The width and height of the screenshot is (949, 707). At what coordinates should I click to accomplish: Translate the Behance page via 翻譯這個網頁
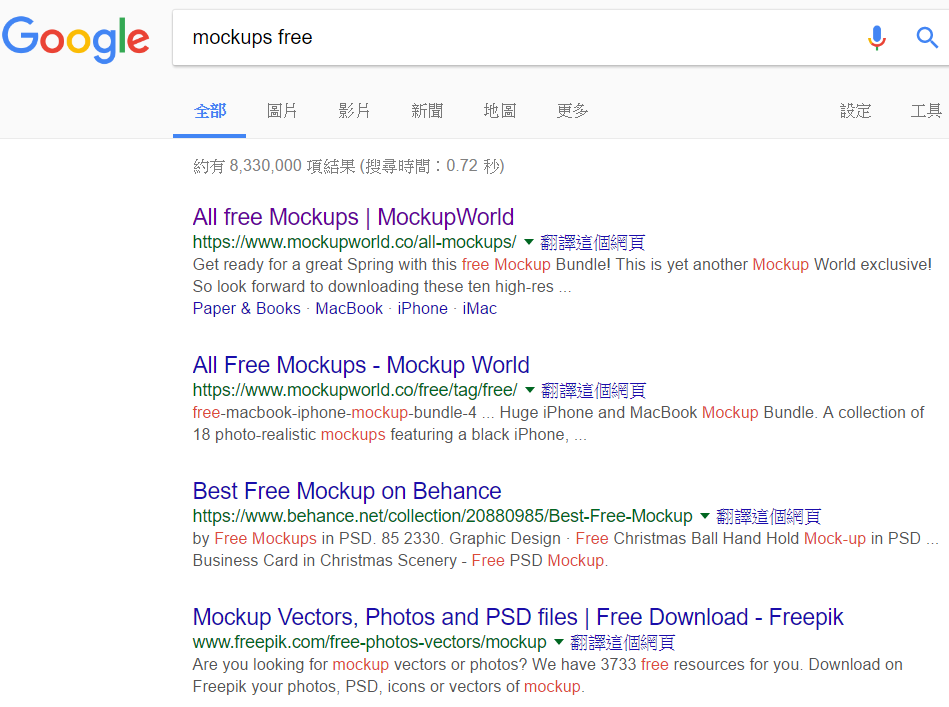pyautogui.click(x=769, y=516)
